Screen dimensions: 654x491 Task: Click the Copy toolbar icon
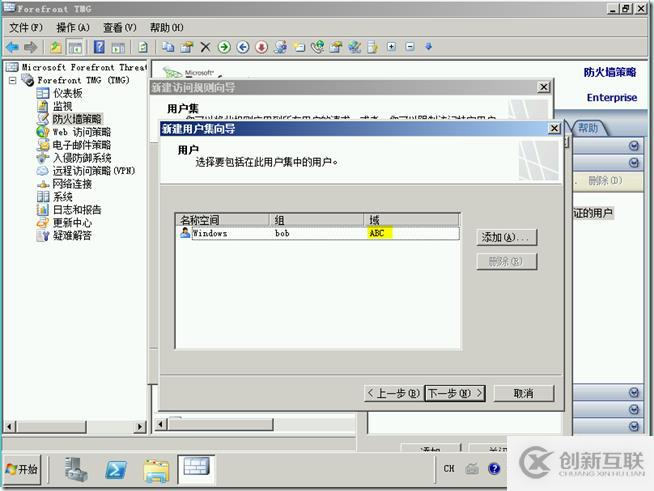tap(168, 47)
